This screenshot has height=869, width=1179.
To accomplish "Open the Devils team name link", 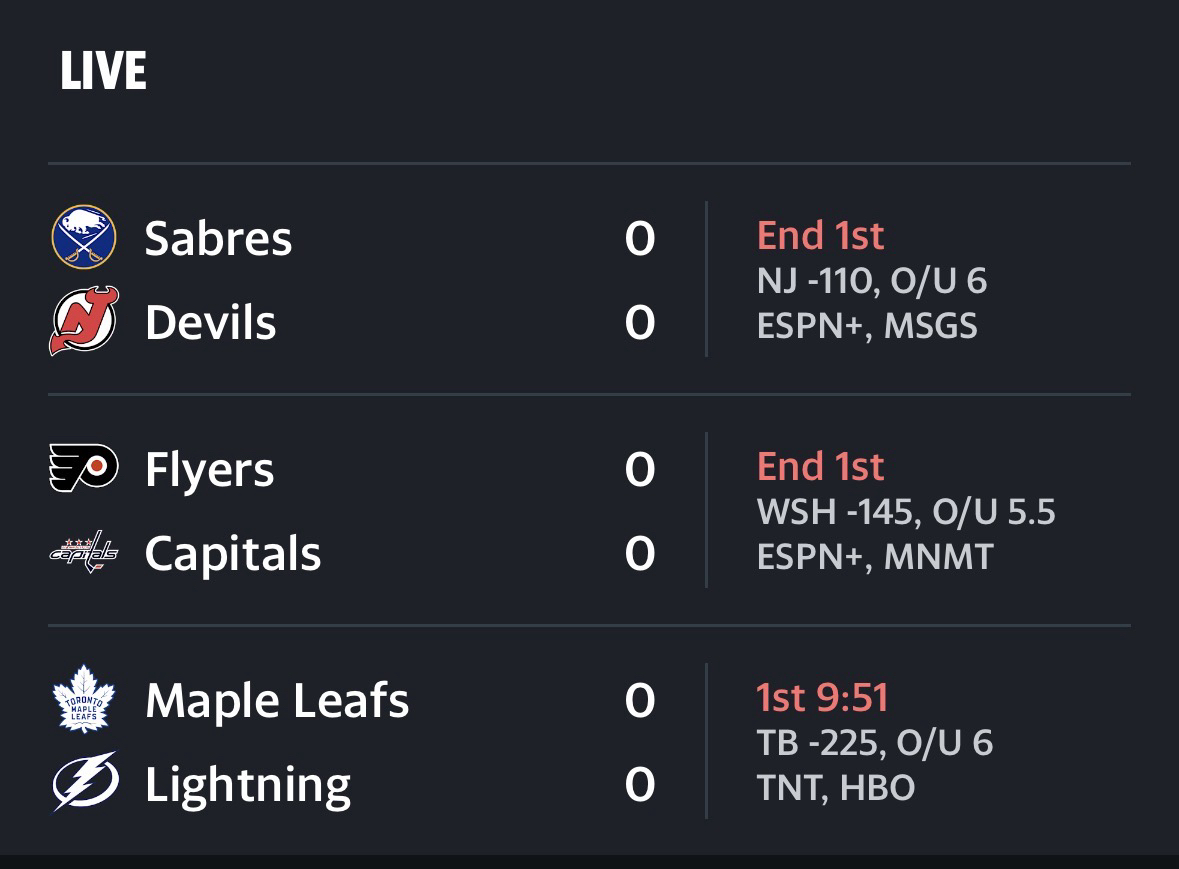I will coord(210,322).
